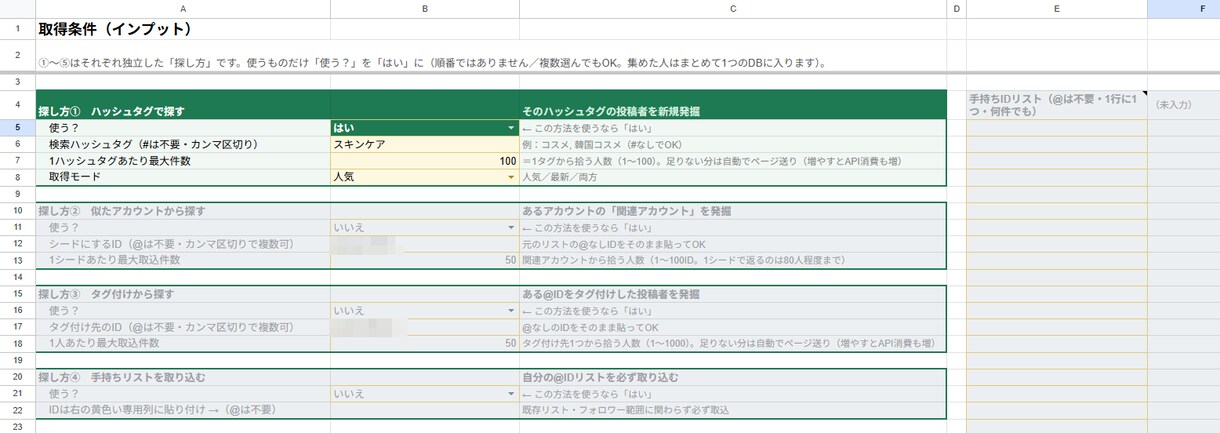Select column B header
Image resolution: width=1220 pixels, height=433 pixels.
[425, 9]
